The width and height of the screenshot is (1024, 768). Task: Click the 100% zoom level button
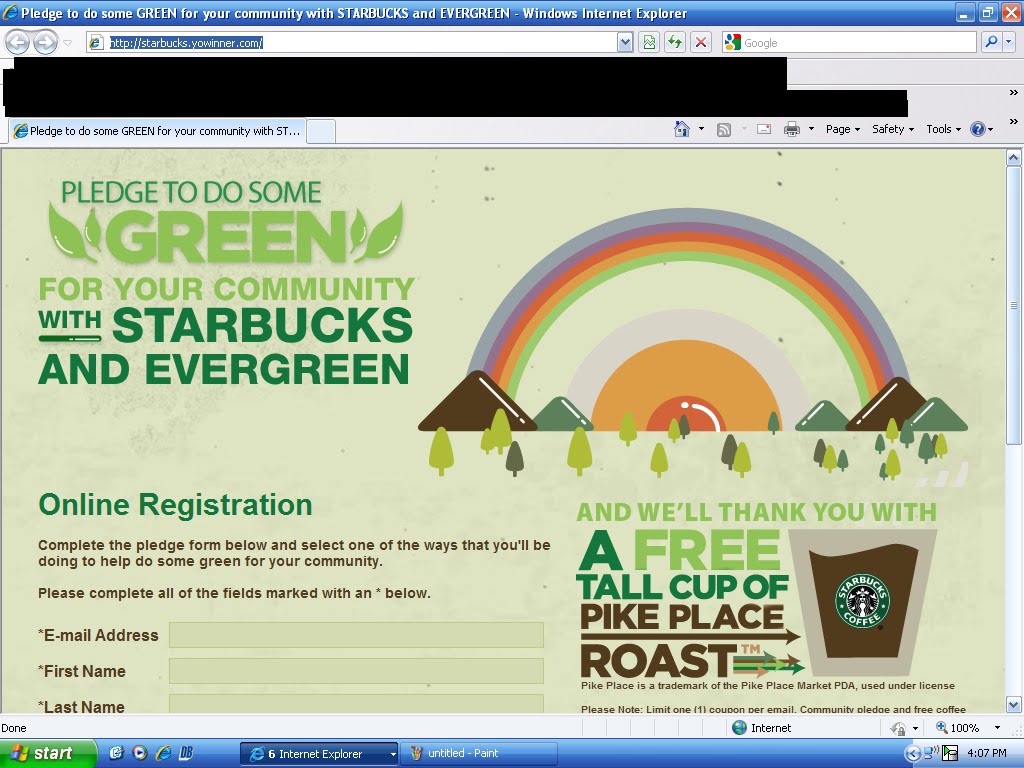coord(957,728)
